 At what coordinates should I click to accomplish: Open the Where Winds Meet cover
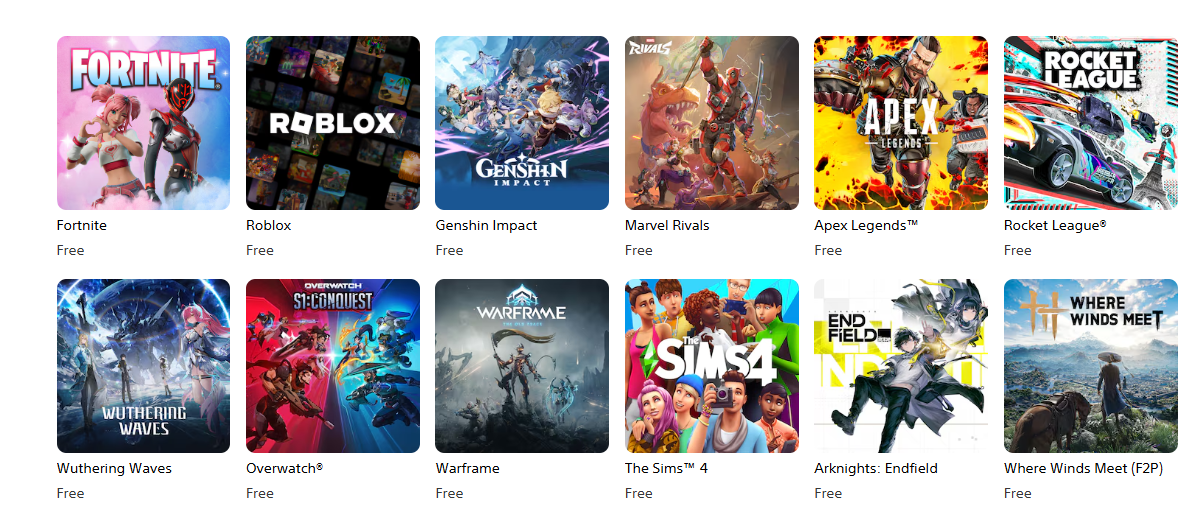coord(1091,366)
